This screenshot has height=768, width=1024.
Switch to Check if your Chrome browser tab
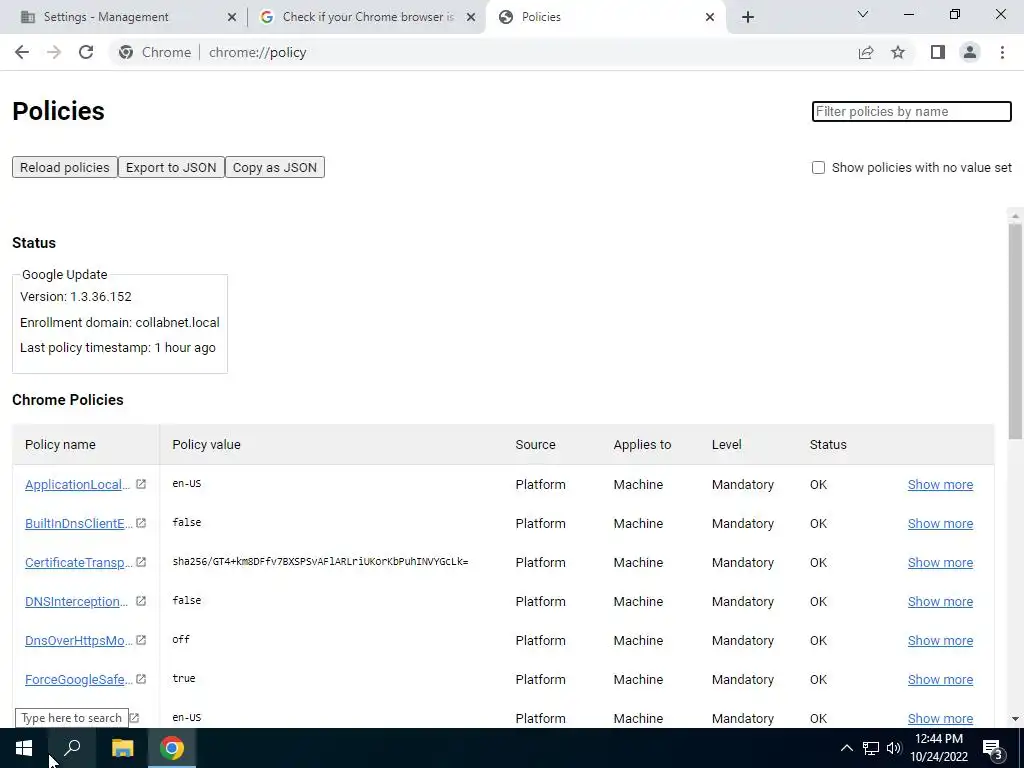[368, 17]
